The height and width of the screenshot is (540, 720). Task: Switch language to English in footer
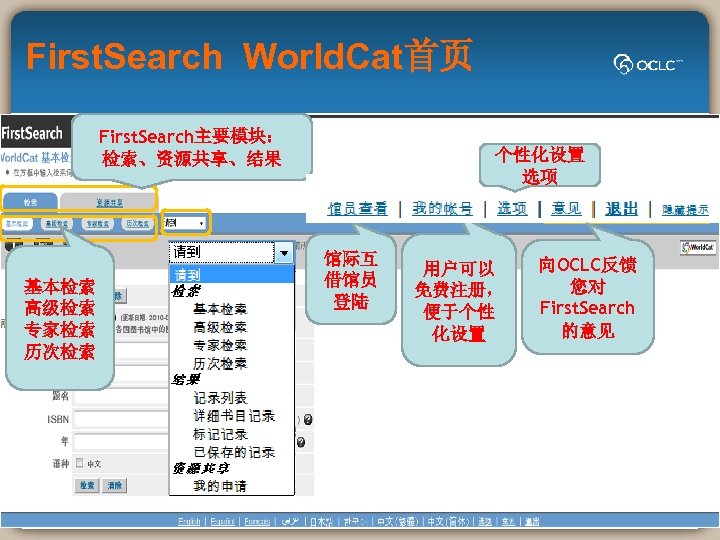pos(189,521)
